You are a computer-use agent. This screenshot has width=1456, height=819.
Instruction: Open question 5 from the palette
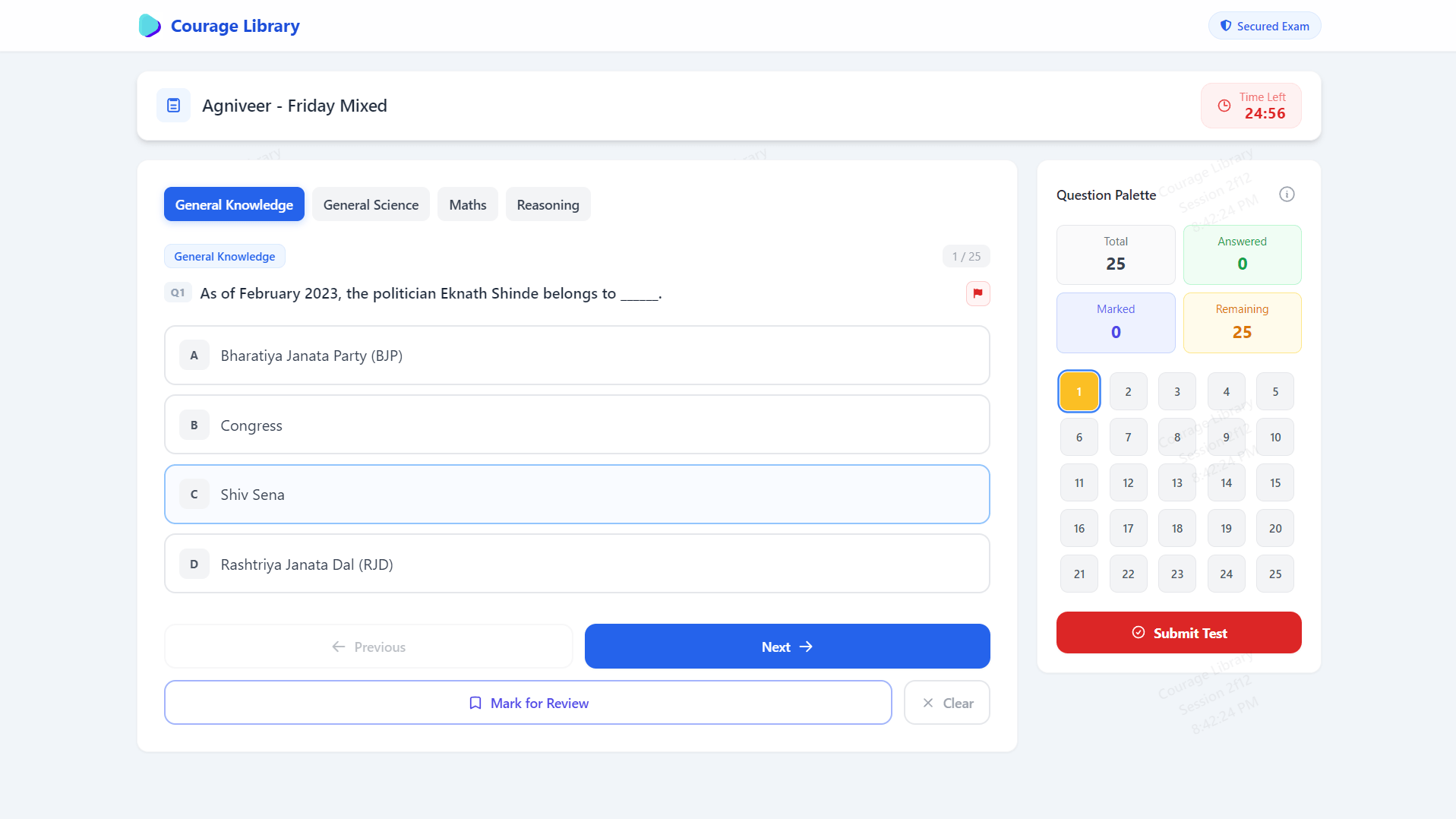(1275, 392)
